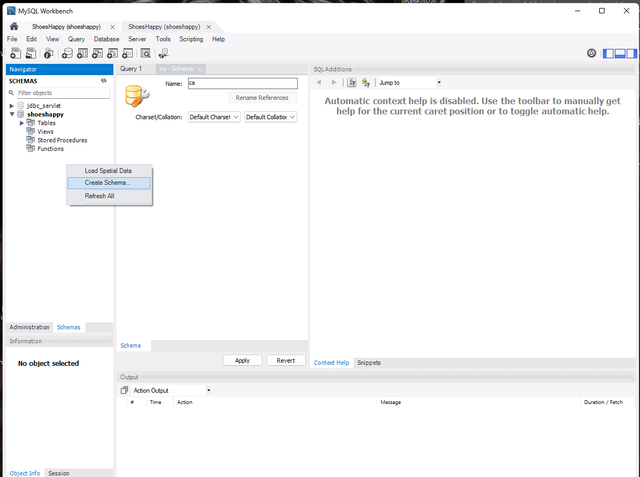The height and width of the screenshot is (477, 640).
Task: Click create new schema toolbar icon
Action: [67, 53]
